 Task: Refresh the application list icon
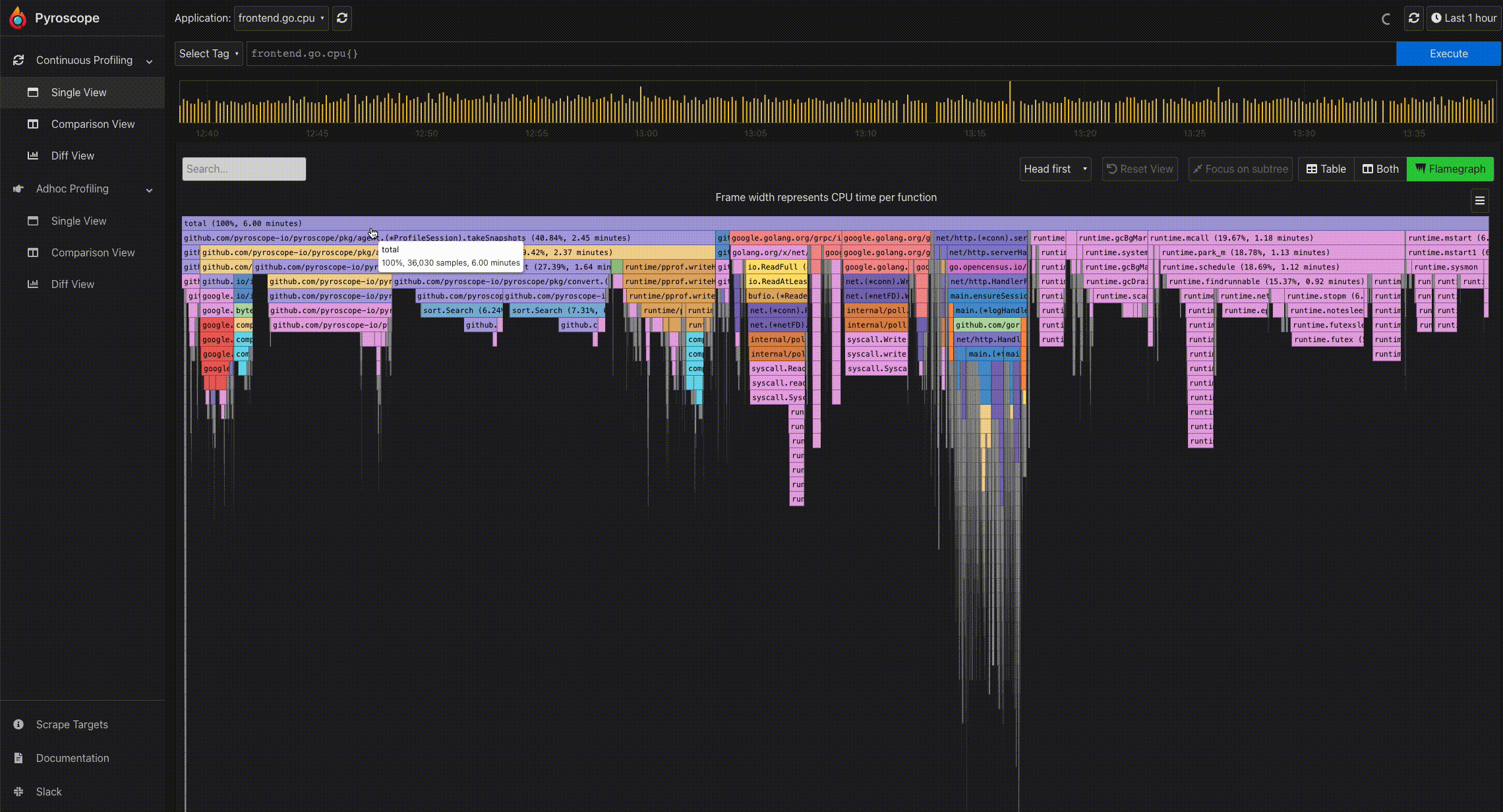(342, 18)
